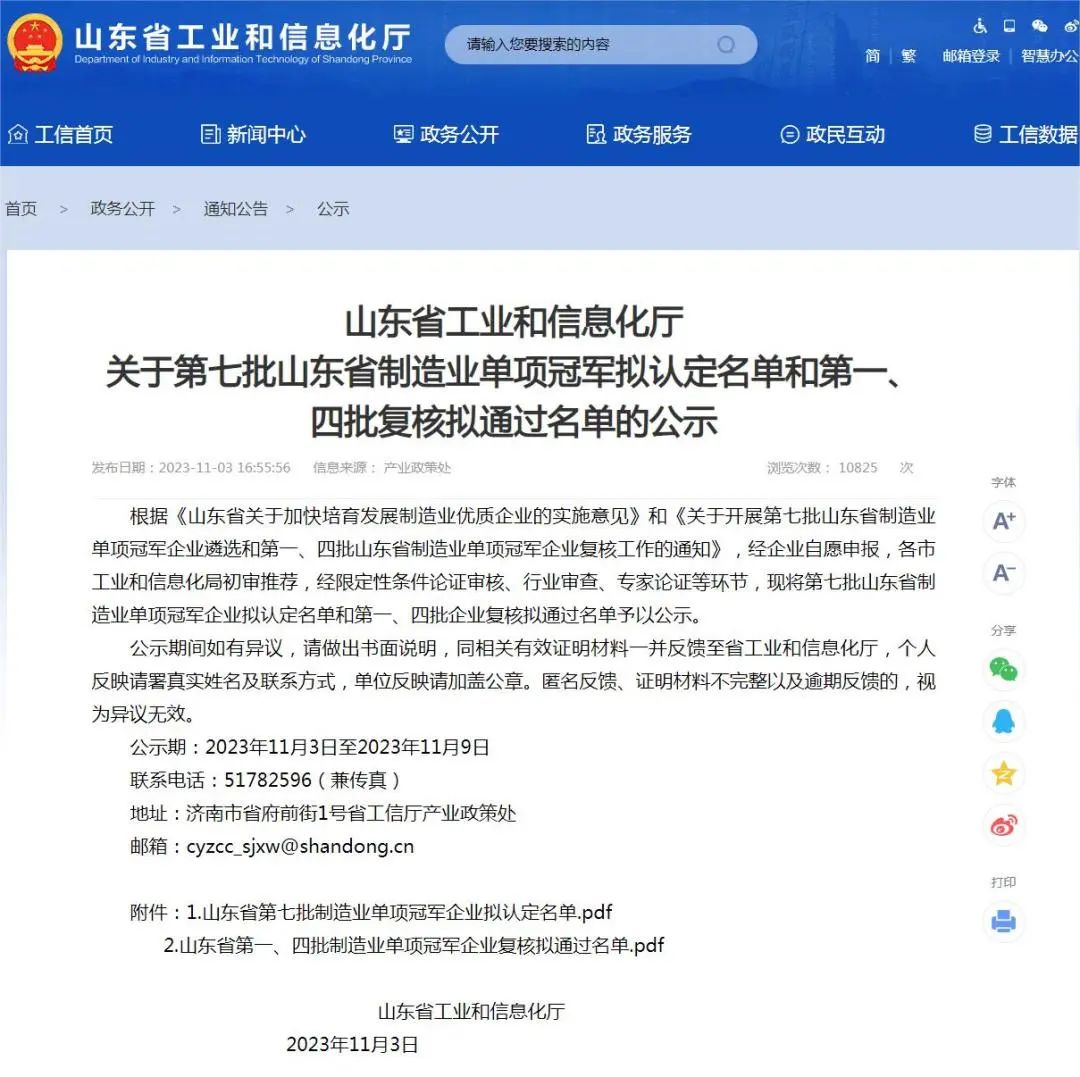
Task: Switch to simplified Chinese 简
Action: 873,56
